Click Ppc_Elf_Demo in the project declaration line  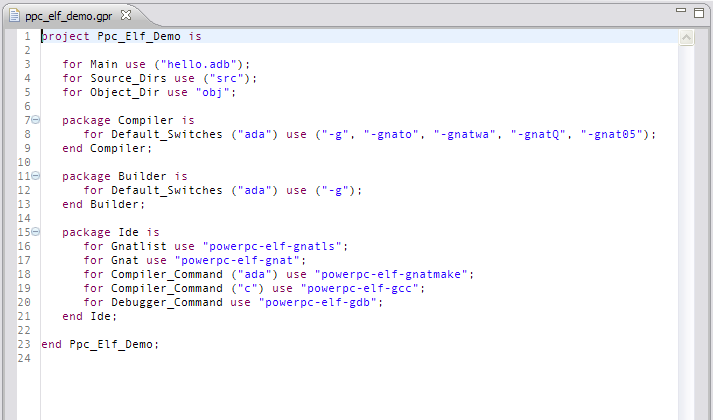139,36
